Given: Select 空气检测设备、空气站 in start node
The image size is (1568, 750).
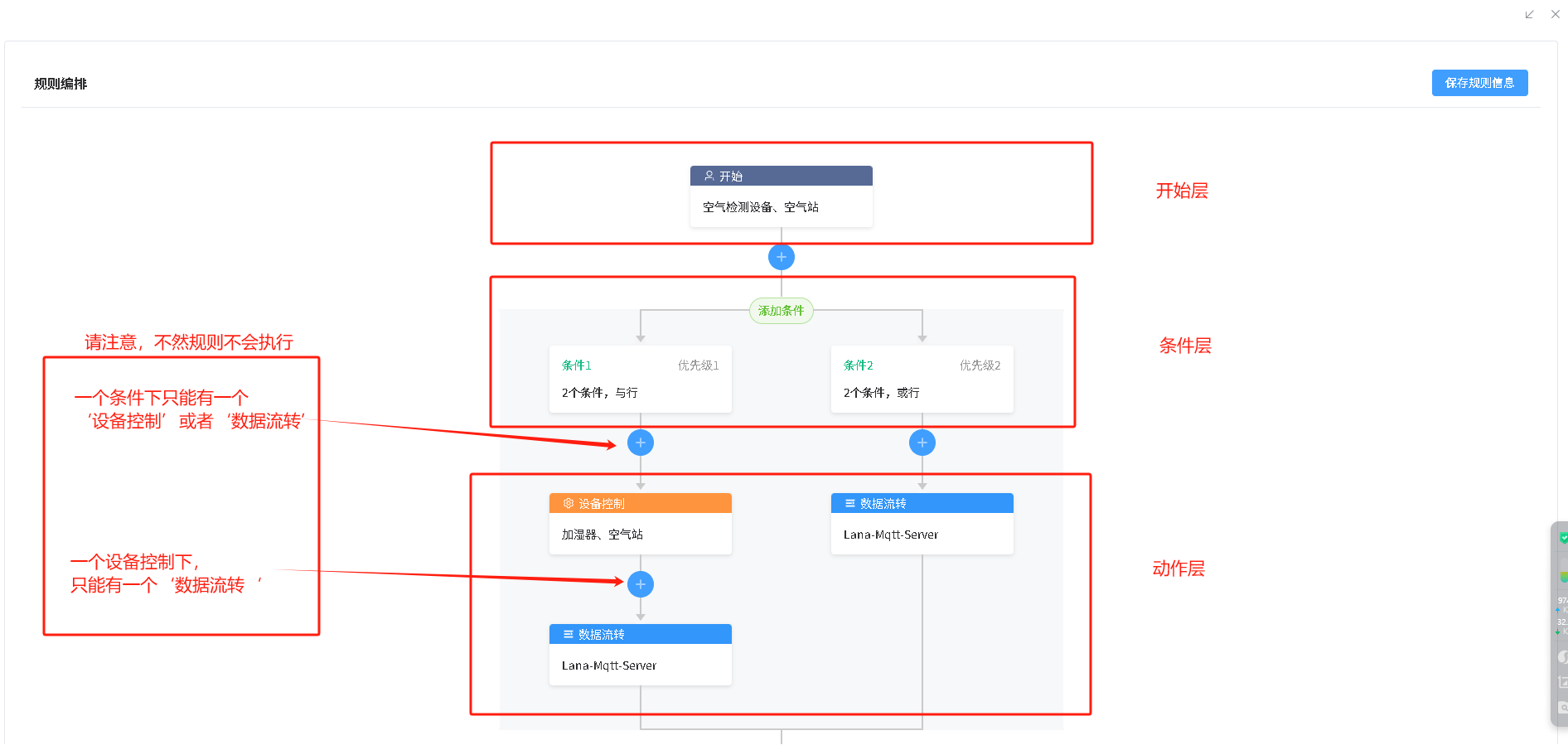Looking at the screenshot, I should (761, 207).
